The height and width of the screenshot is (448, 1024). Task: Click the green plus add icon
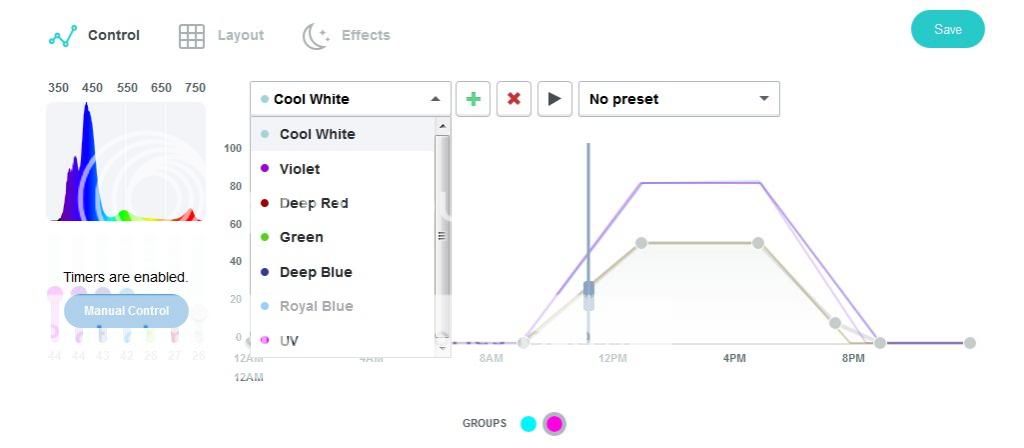tap(474, 99)
